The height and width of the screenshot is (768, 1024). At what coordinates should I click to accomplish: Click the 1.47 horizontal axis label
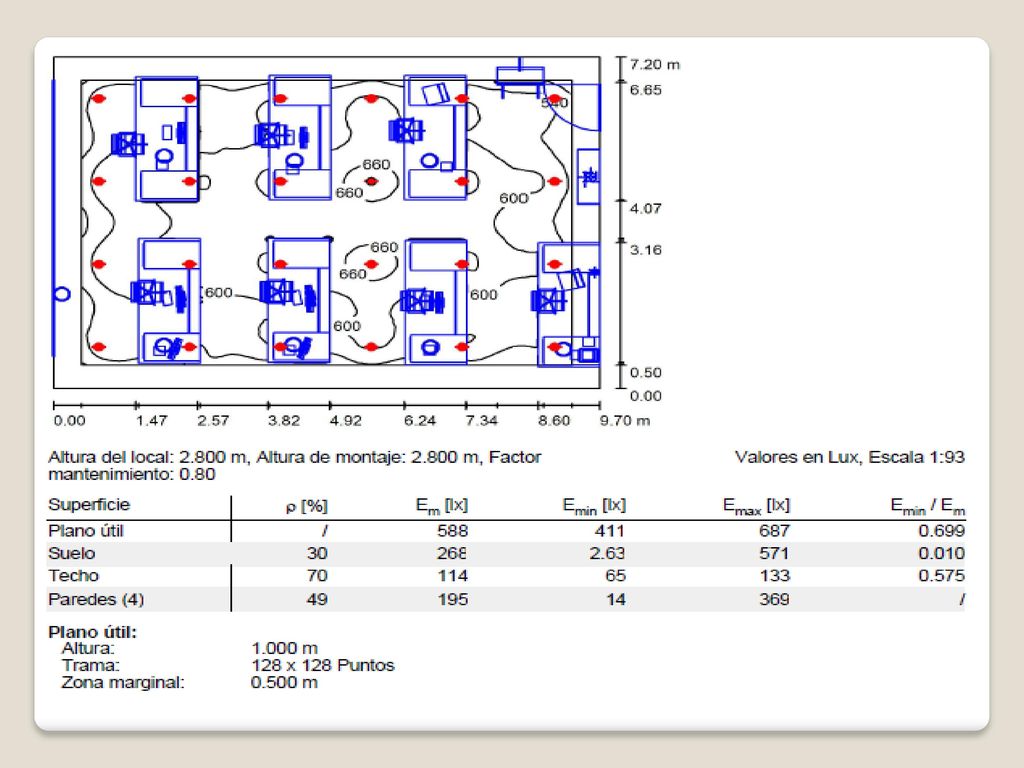(152, 421)
